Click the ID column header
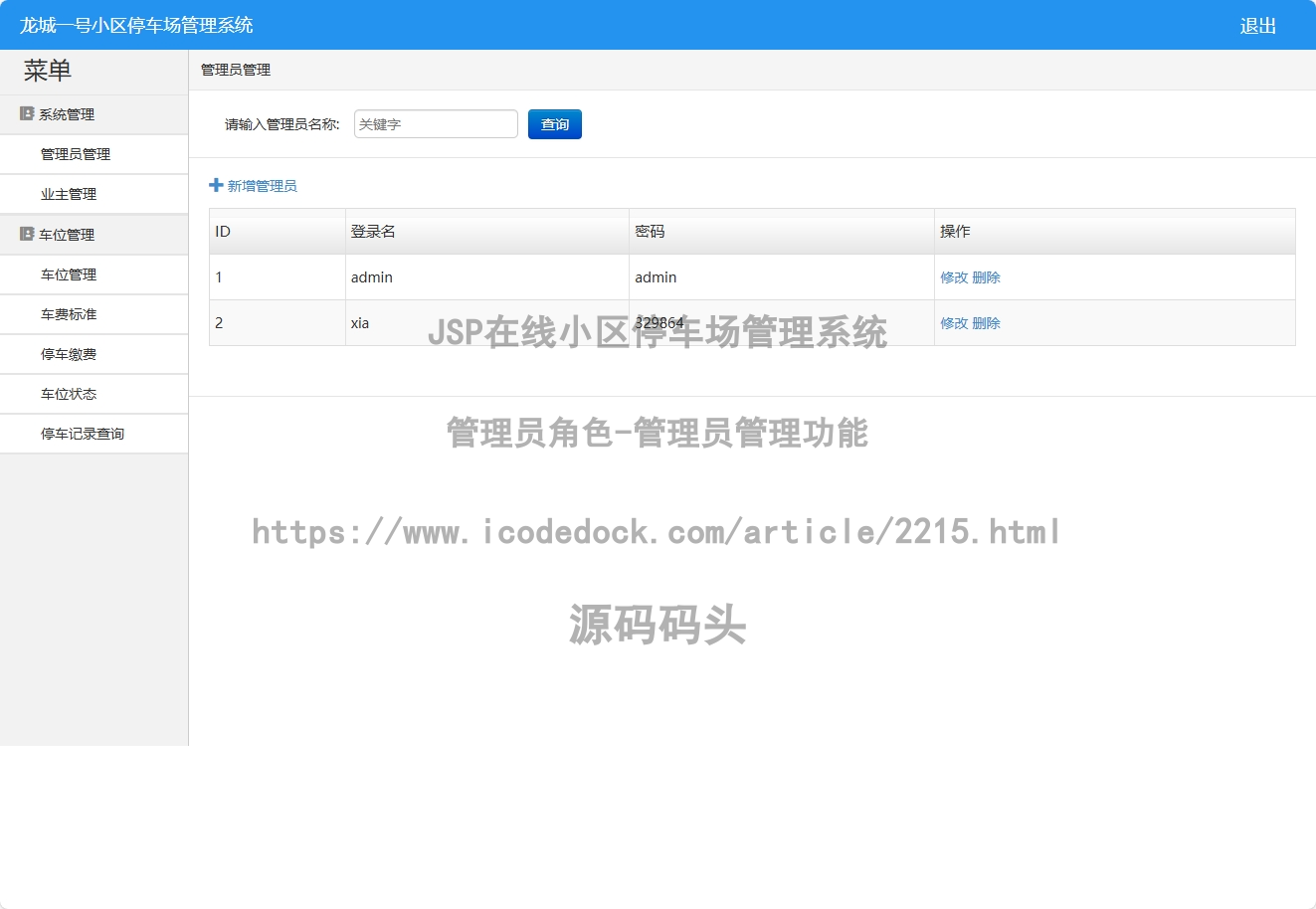1316x909 pixels. [277, 232]
